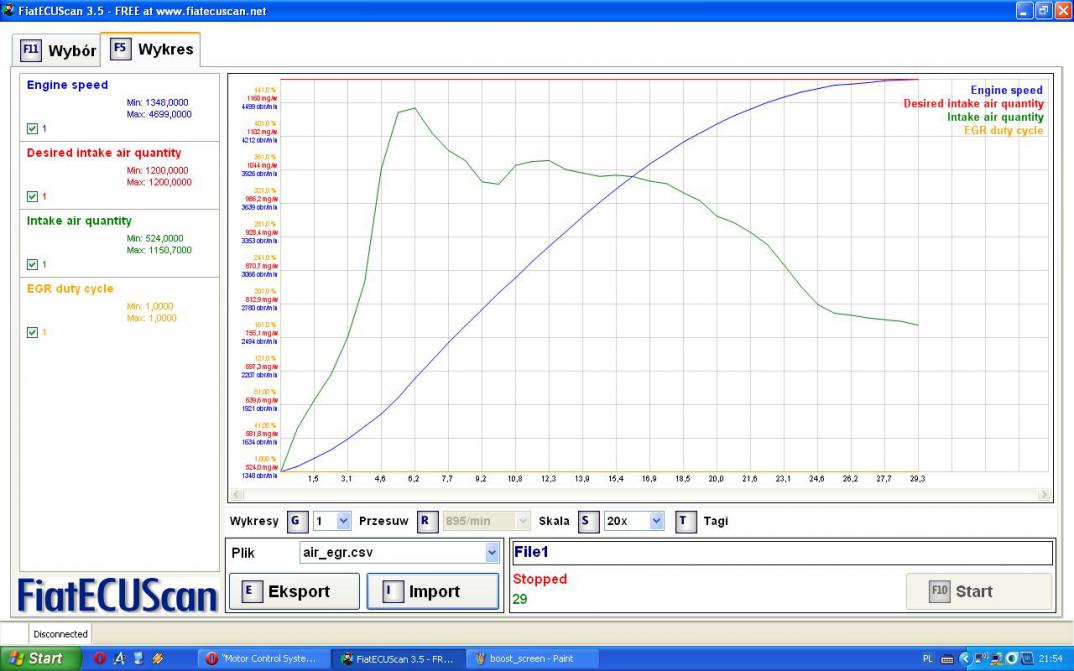Click the Import button
The image size is (1074, 671).
pos(433,591)
